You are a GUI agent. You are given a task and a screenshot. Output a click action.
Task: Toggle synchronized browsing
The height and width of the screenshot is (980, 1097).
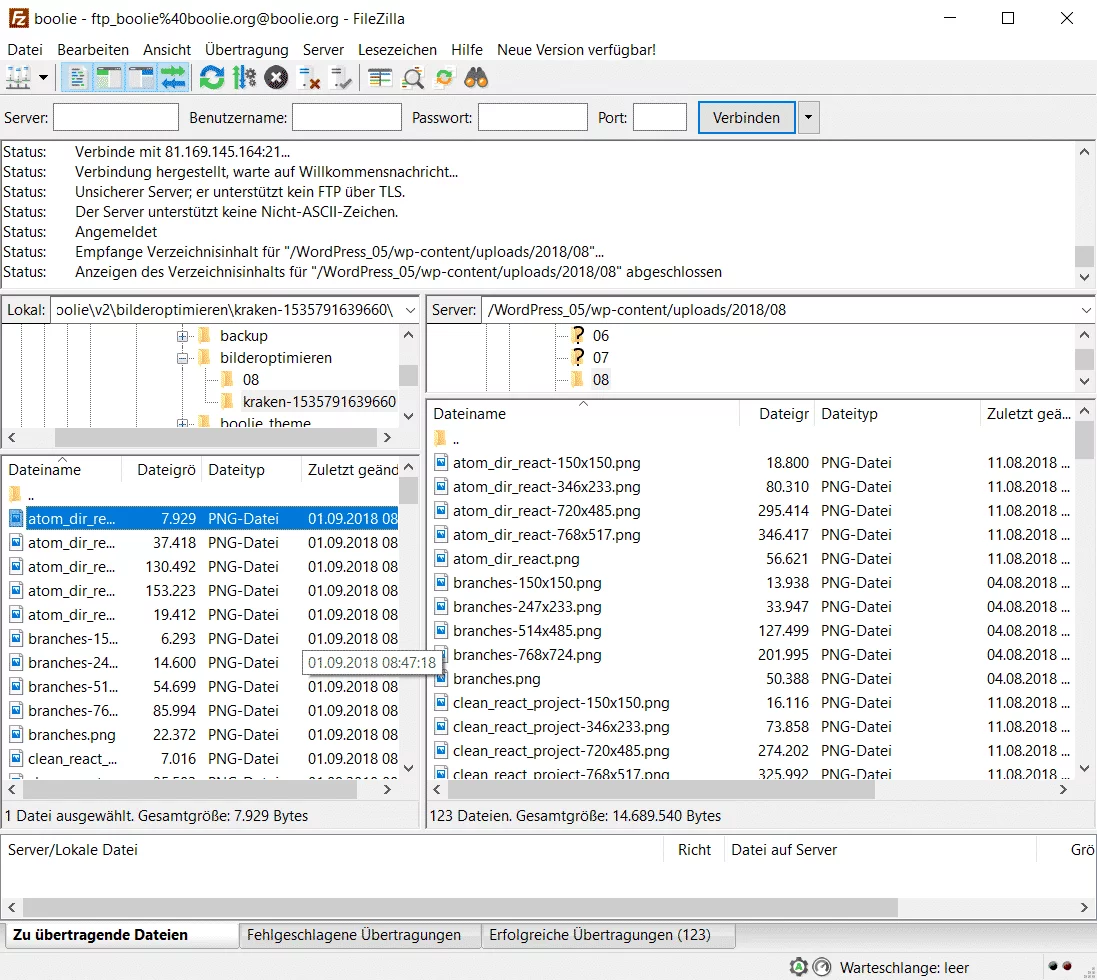444,78
